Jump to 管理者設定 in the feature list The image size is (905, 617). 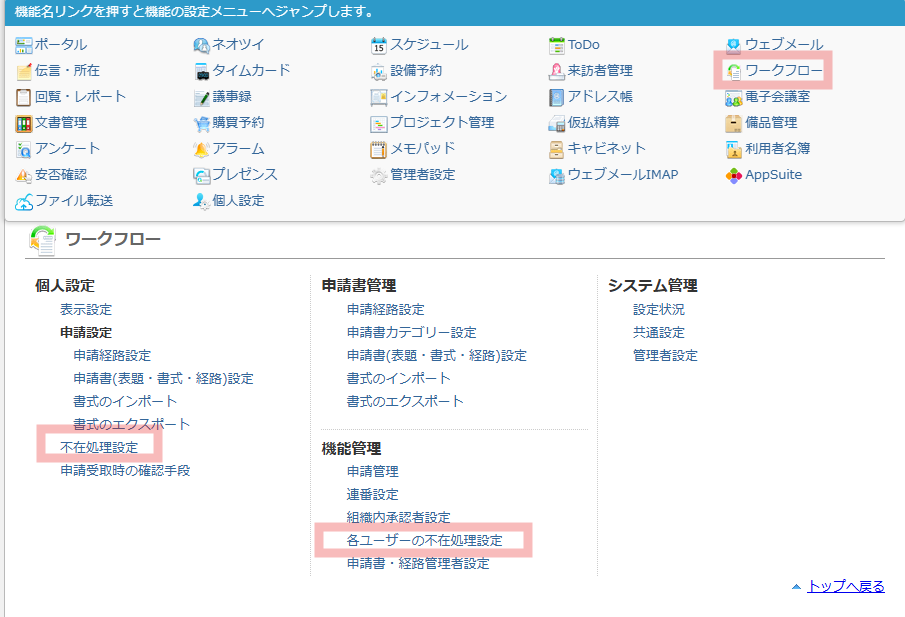point(422,174)
